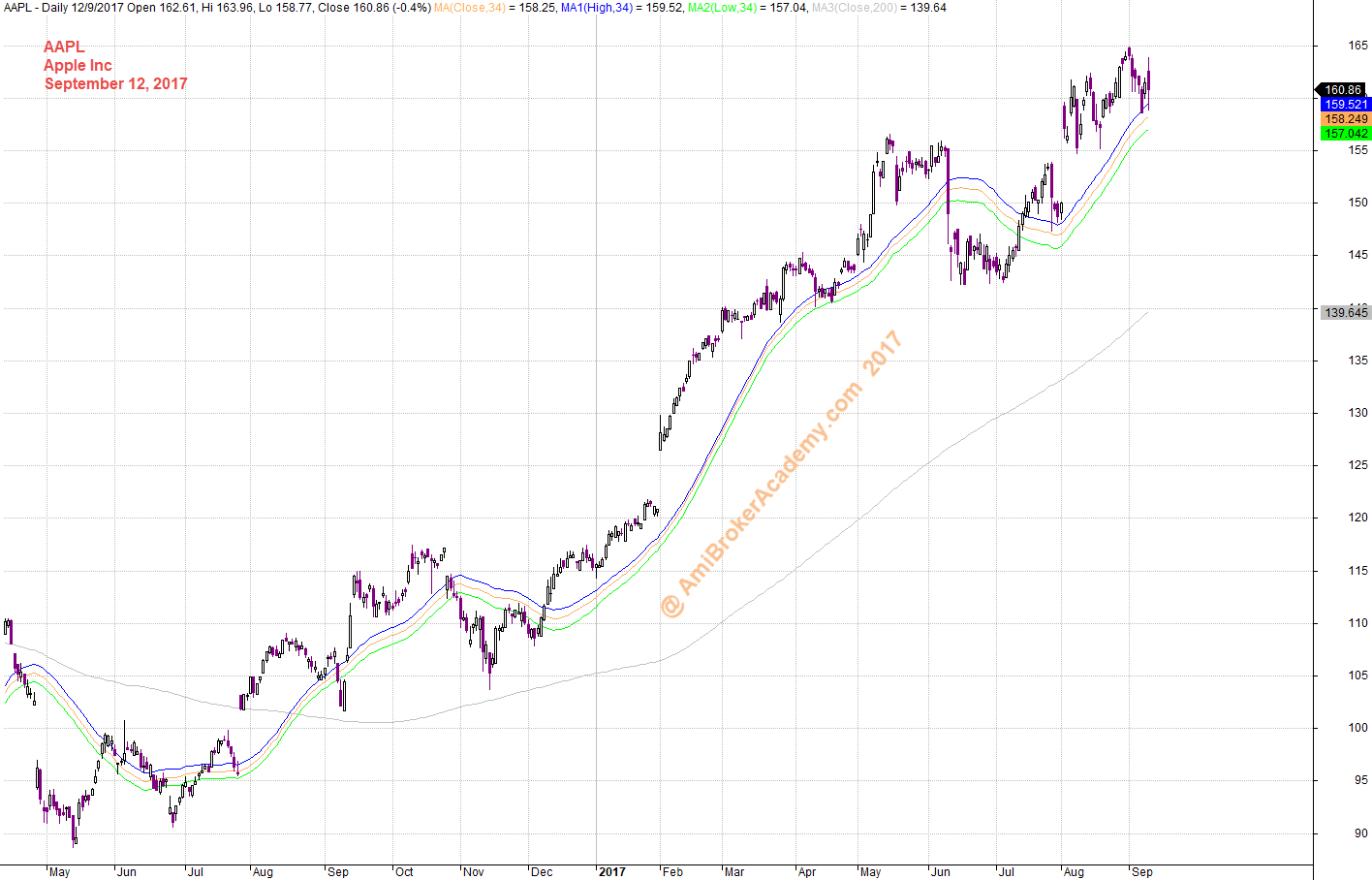The image size is (1372, 880).
Task: Click the 165 price axis label
Action: [1357, 46]
